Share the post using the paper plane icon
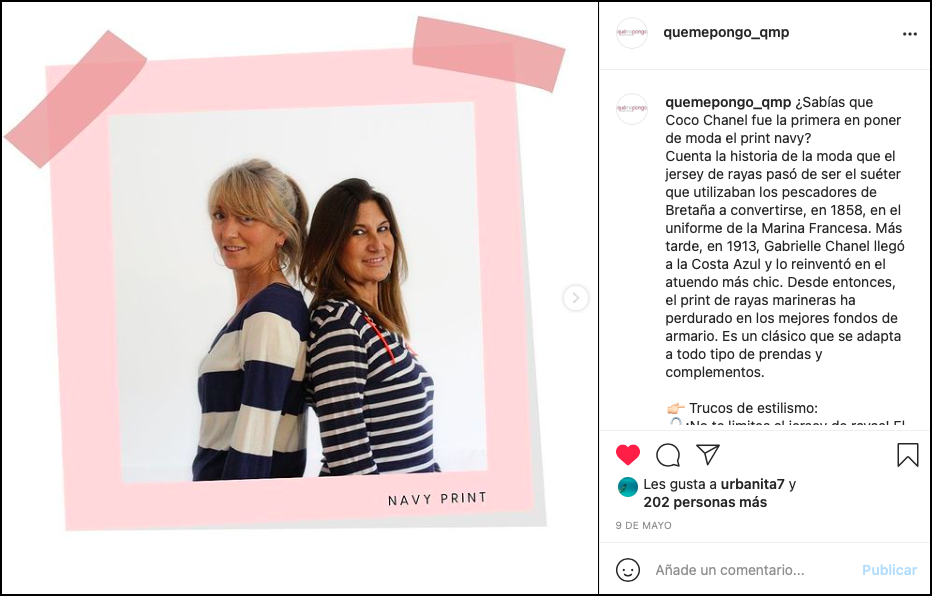The width and height of the screenshot is (932, 596). pos(708,455)
